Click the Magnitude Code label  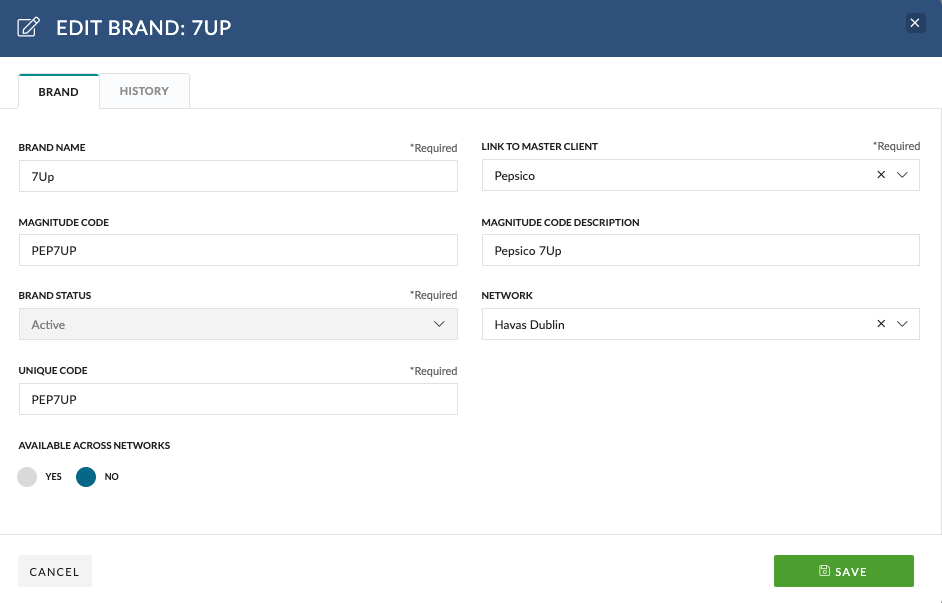click(64, 222)
